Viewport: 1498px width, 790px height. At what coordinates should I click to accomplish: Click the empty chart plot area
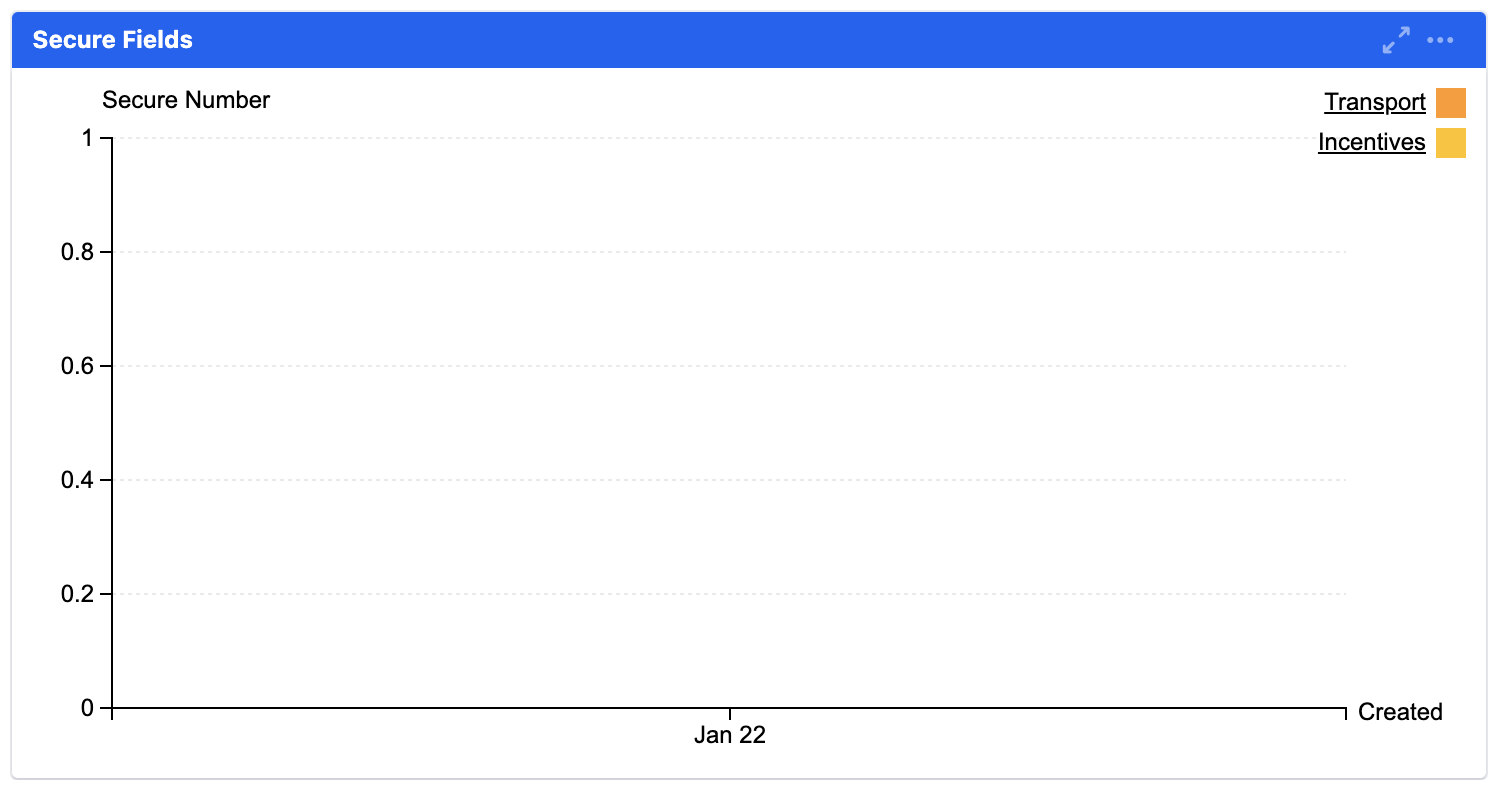(730, 420)
